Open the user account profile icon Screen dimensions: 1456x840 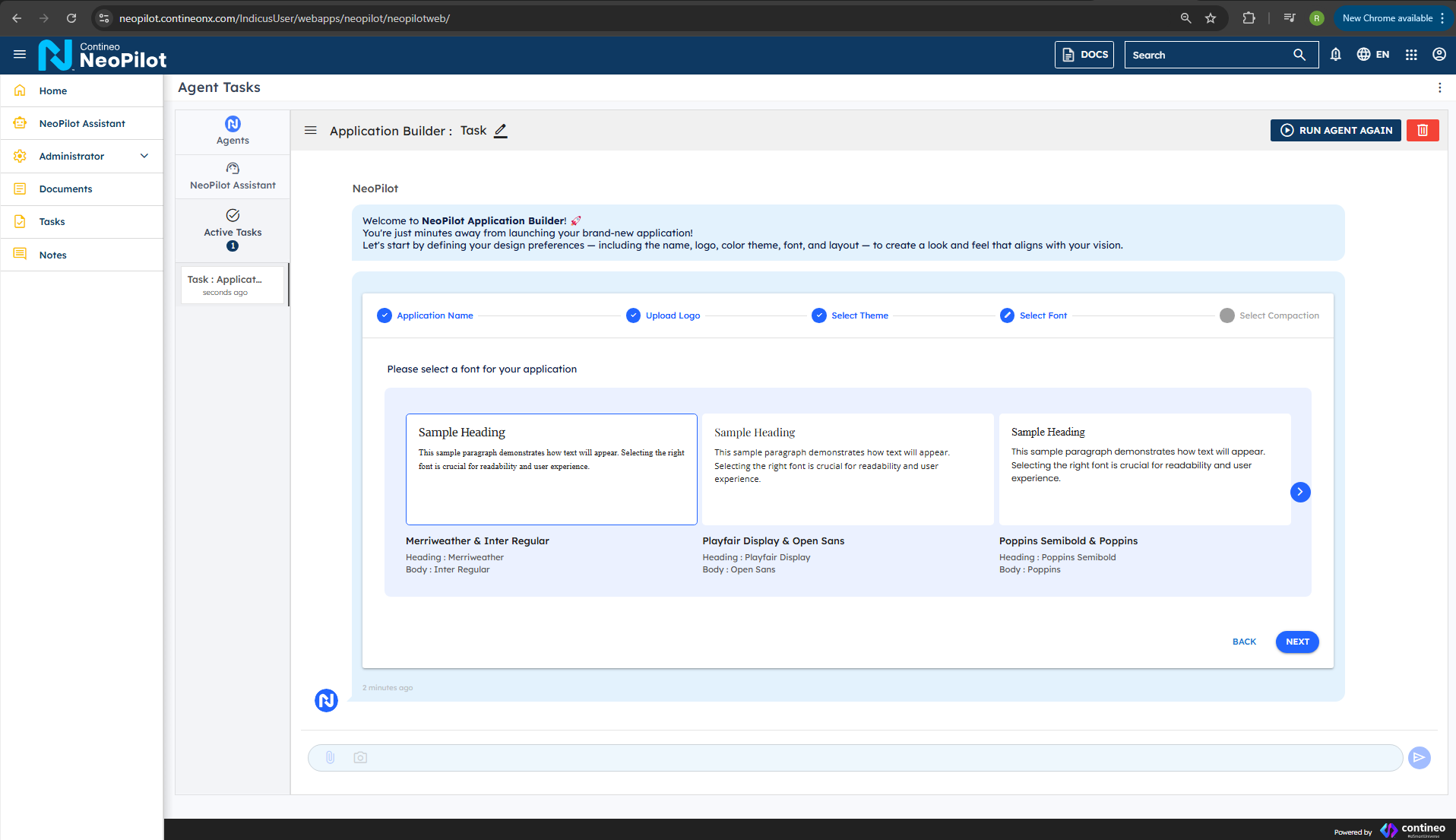1439,55
